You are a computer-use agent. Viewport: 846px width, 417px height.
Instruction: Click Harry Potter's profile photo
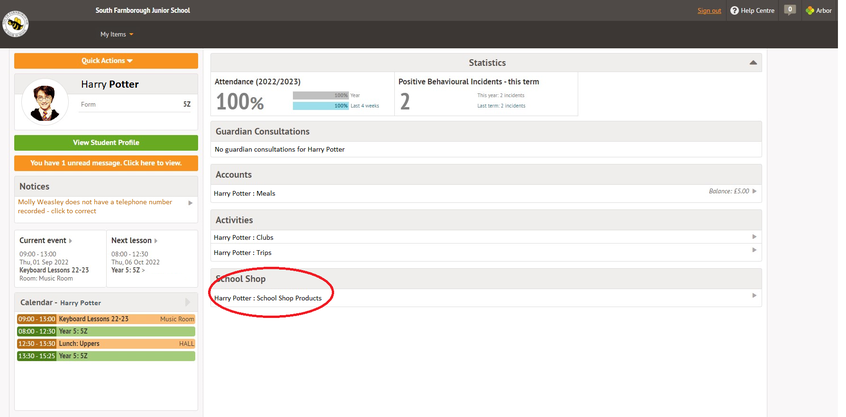(45, 102)
